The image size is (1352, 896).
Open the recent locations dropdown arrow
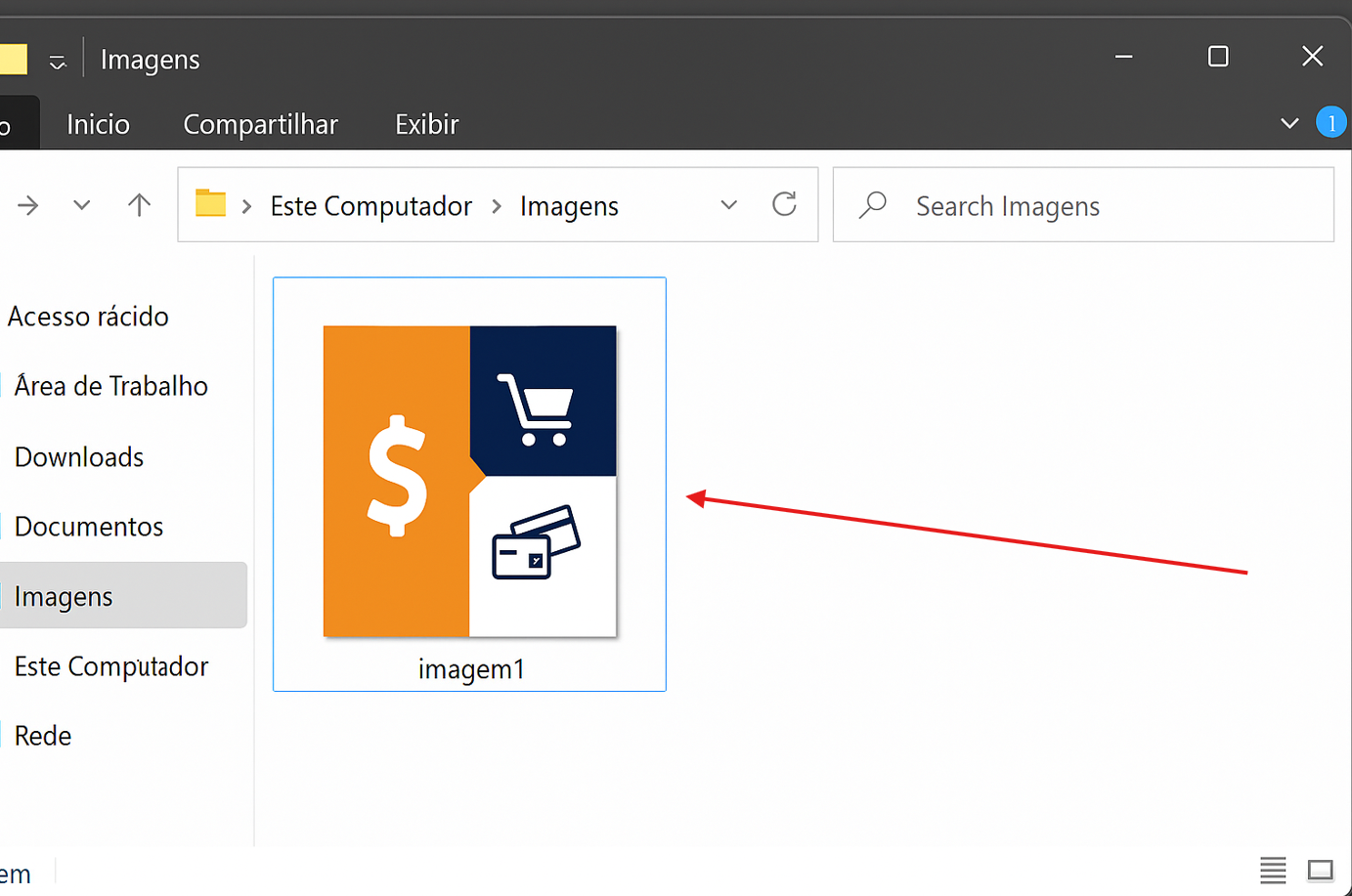point(82,205)
